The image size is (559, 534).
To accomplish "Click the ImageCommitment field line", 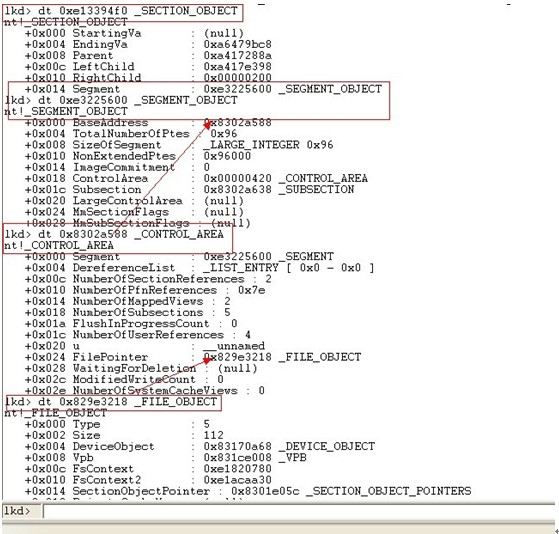I will [x=117, y=167].
